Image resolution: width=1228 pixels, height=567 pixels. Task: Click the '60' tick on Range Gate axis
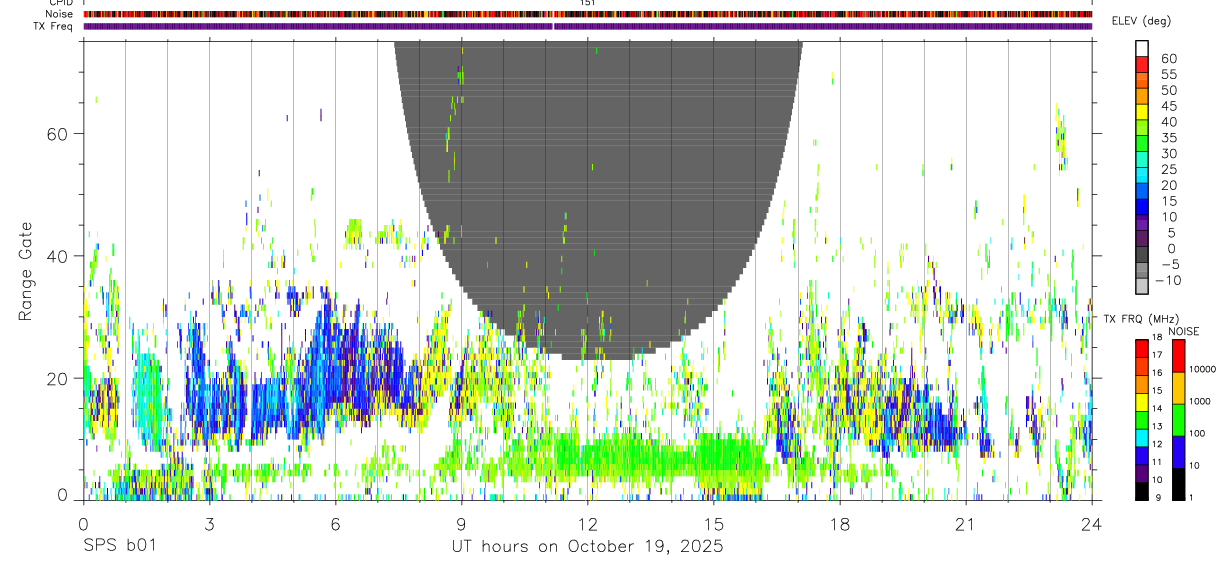pos(55,133)
